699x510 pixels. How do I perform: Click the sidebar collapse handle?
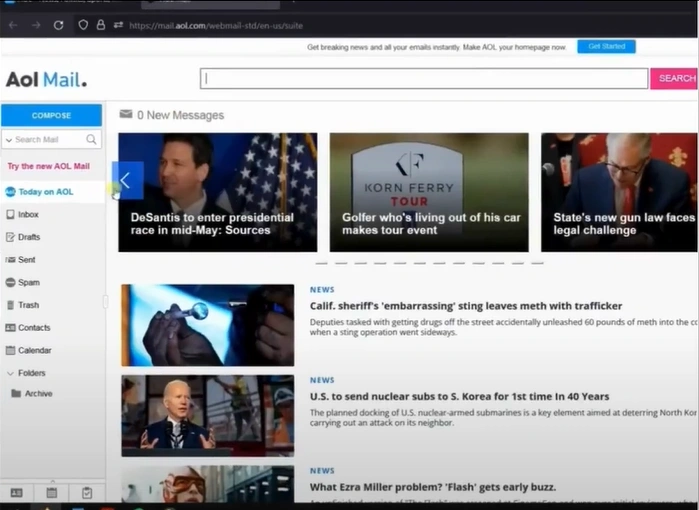coord(105,302)
